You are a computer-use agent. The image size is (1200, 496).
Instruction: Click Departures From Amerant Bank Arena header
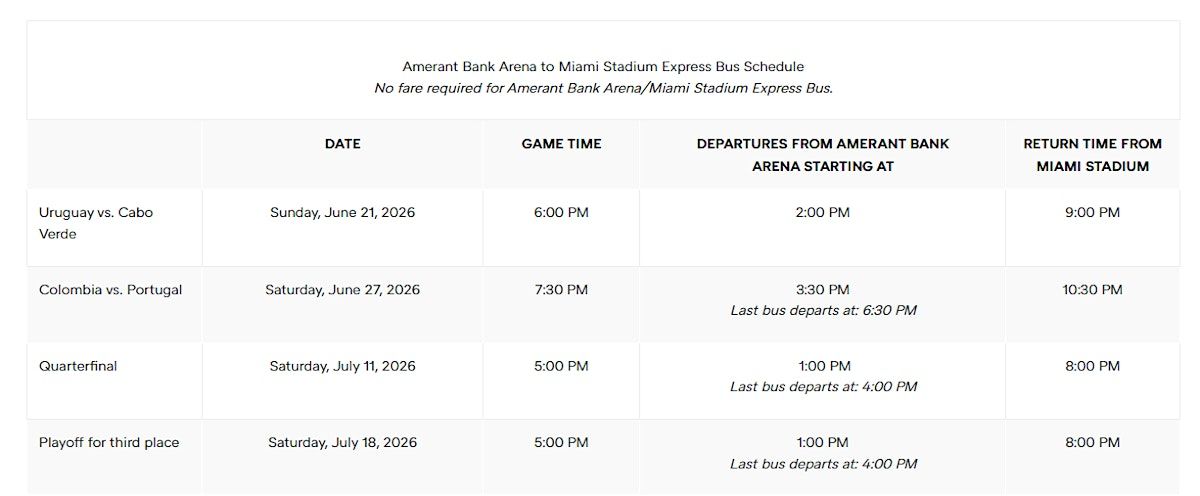coord(823,155)
